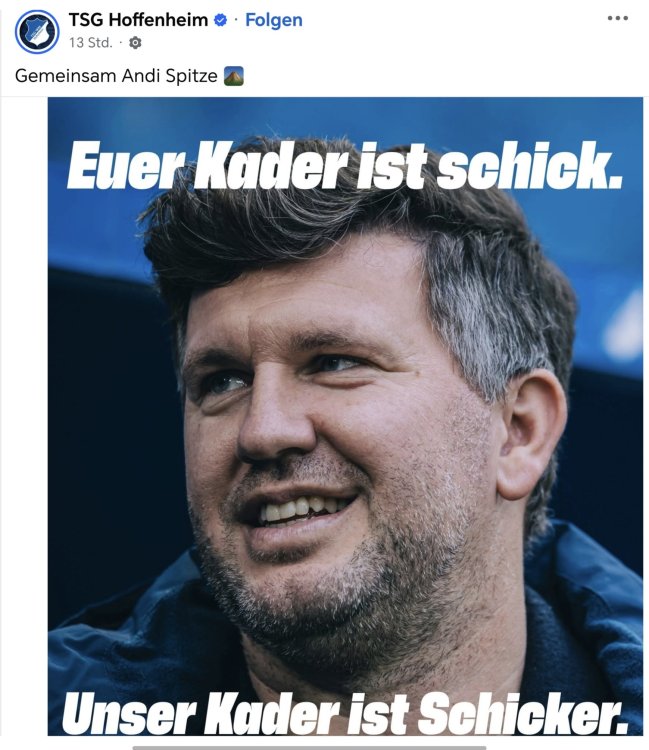This screenshot has height=750, width=649.
Task: Click the word Spitze in the caption
Action: [x=191, y=76]
